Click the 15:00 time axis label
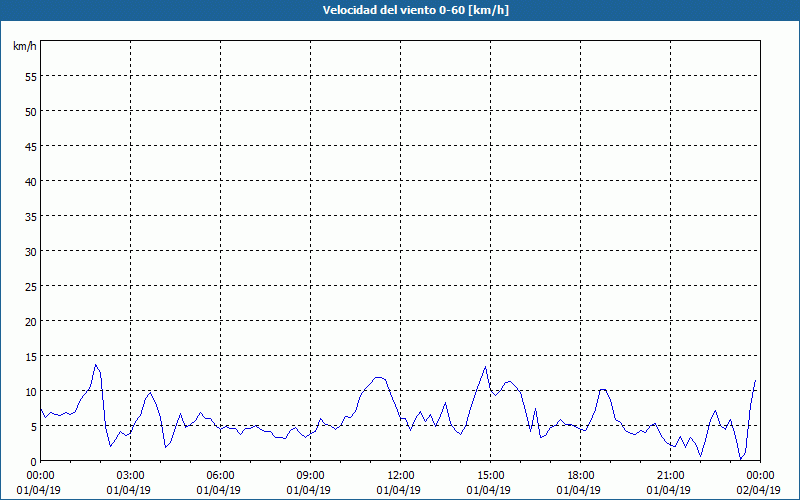Image resolution: width=800 pixels, height=500 pixels. (x=490, y=476)
